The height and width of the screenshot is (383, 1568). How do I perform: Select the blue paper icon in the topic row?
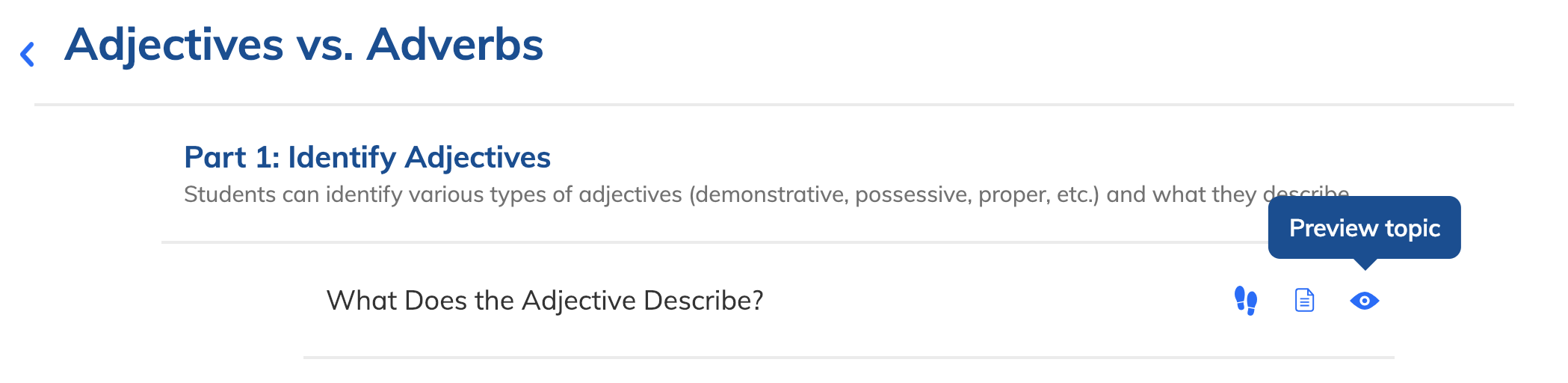(x=1304, y=300)
